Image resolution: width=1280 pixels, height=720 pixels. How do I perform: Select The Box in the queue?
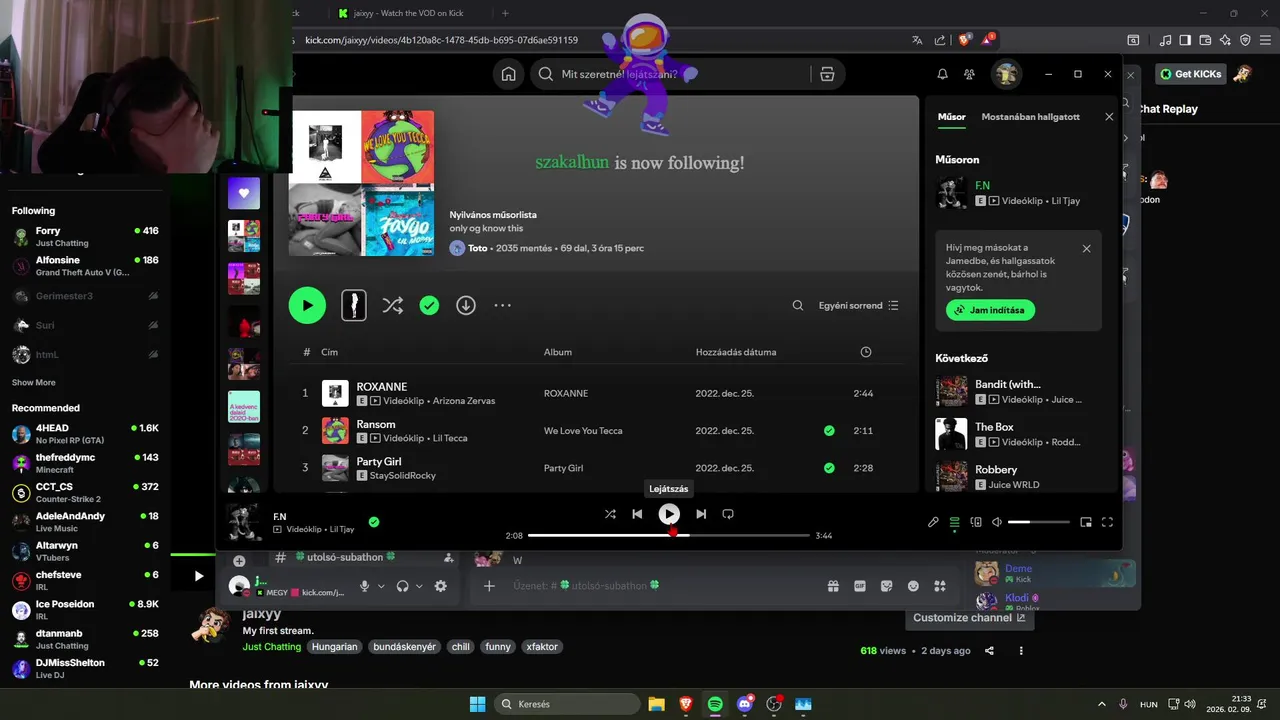click(x=1020, y=434)
